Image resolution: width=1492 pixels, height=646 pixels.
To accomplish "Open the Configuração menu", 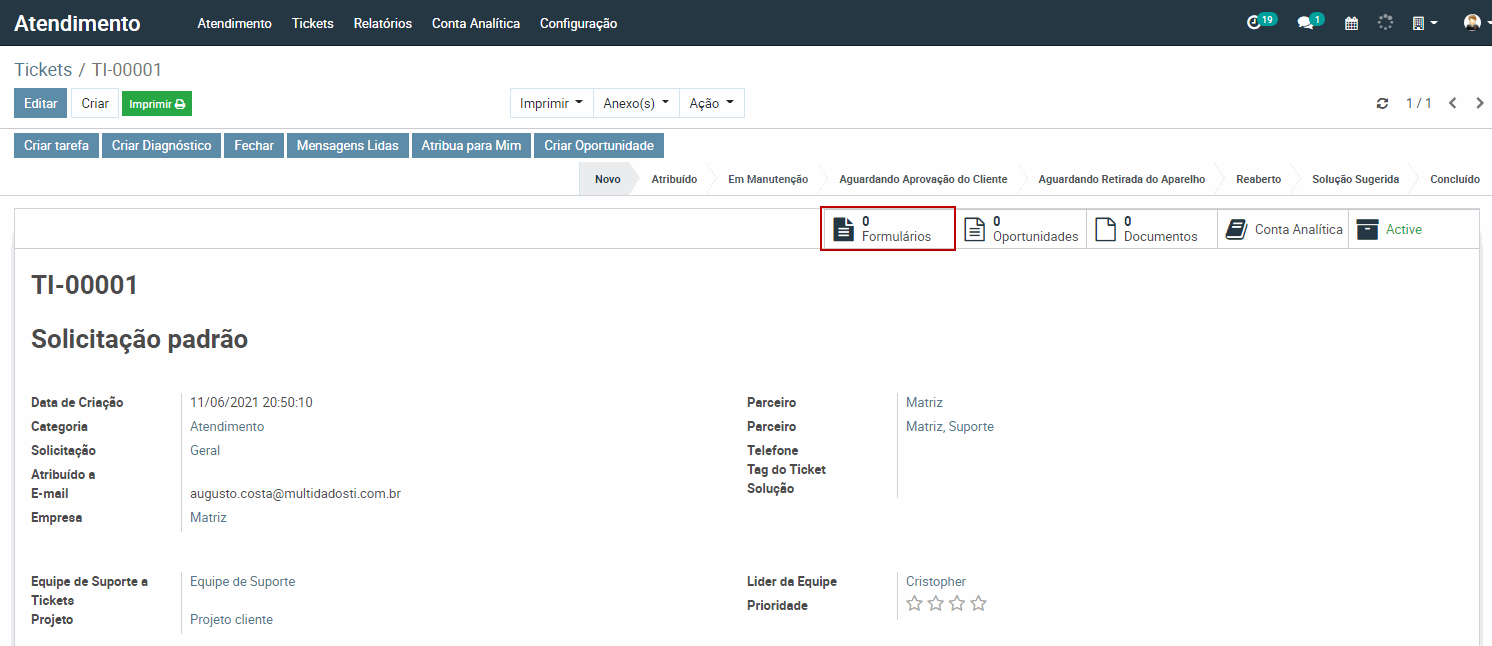I will pyautogui.click(x=578, y=23).
